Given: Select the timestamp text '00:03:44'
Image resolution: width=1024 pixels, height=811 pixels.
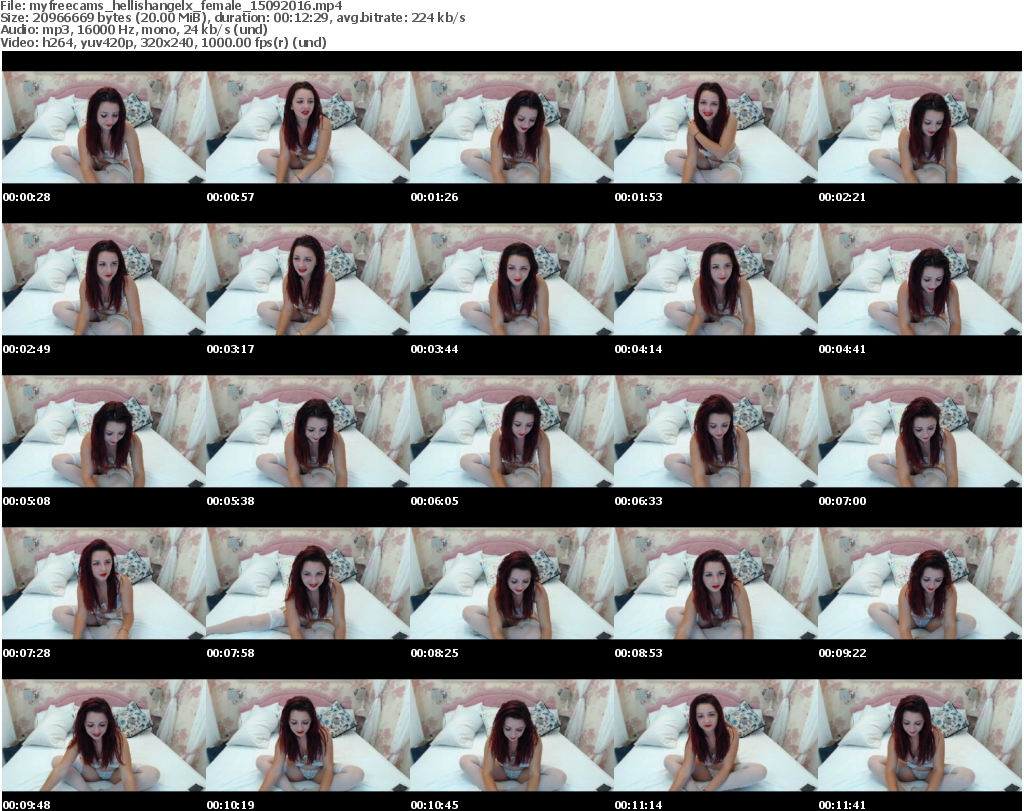Looking at the screenshot, I should [434, 349].
